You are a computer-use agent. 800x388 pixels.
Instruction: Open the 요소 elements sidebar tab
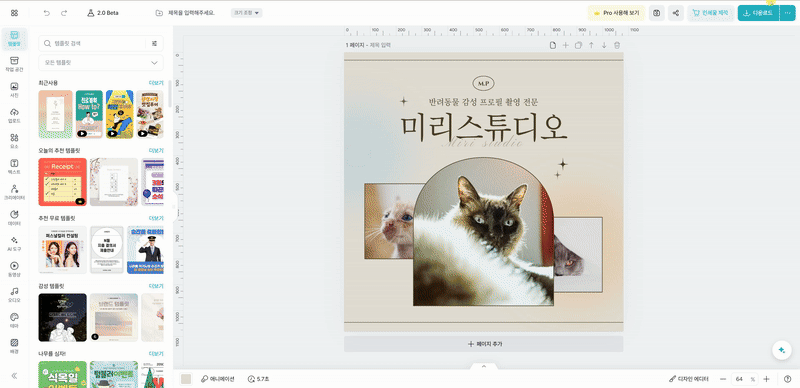point(14,141)
